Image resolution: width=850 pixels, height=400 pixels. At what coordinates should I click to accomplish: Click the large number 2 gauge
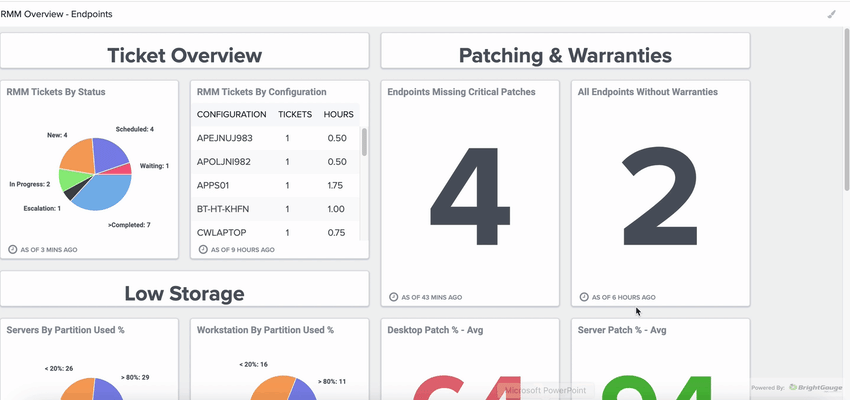(x=660, y=195)
